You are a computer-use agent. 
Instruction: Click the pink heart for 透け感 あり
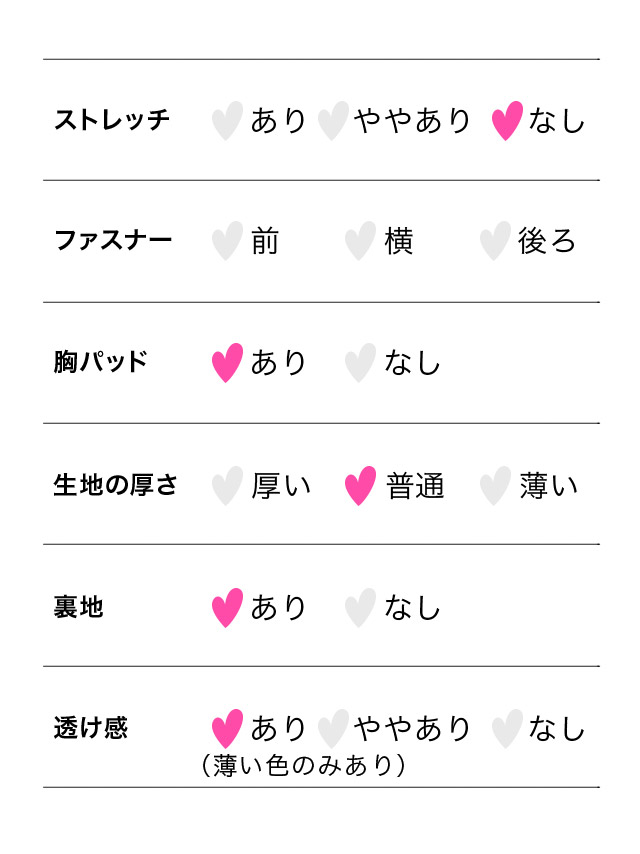[227, 729]
